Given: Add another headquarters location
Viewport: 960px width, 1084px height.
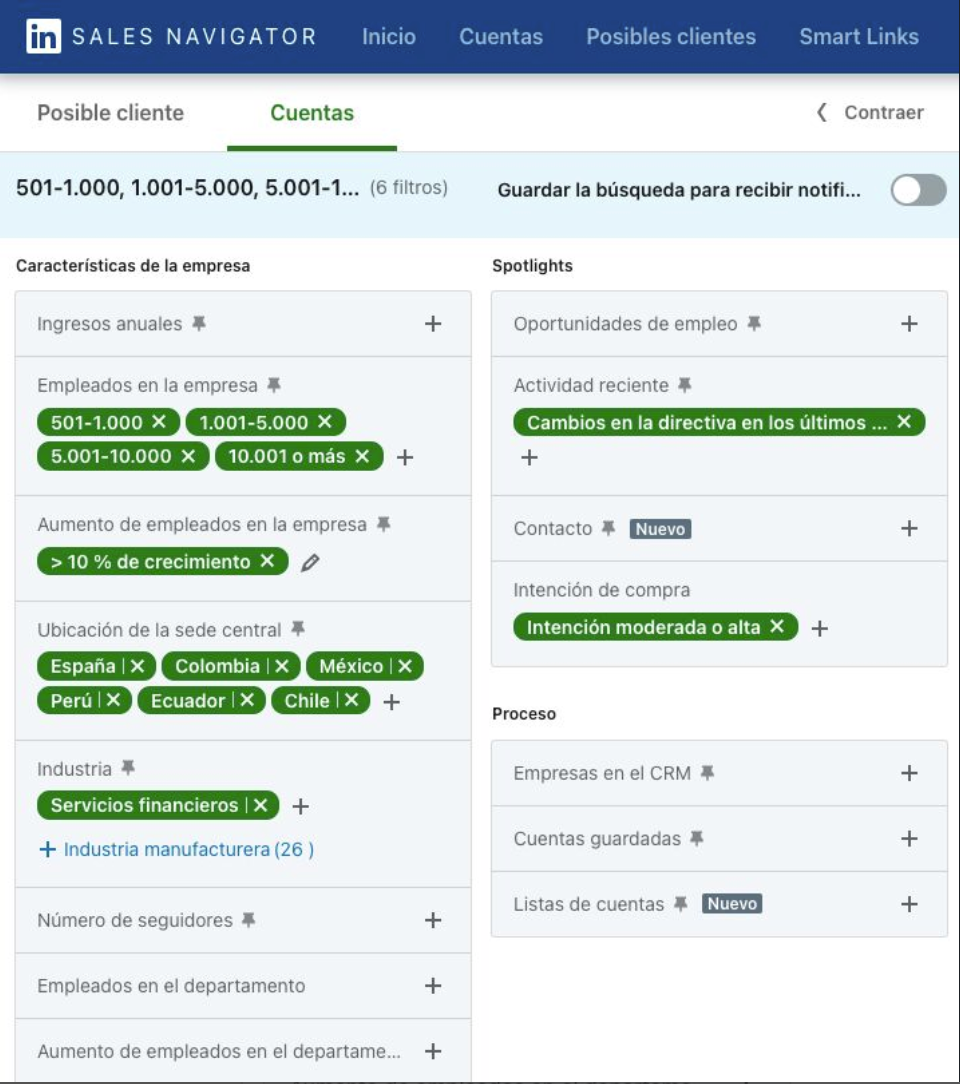Looking at the screenshot, I should [x=391, y=702].
